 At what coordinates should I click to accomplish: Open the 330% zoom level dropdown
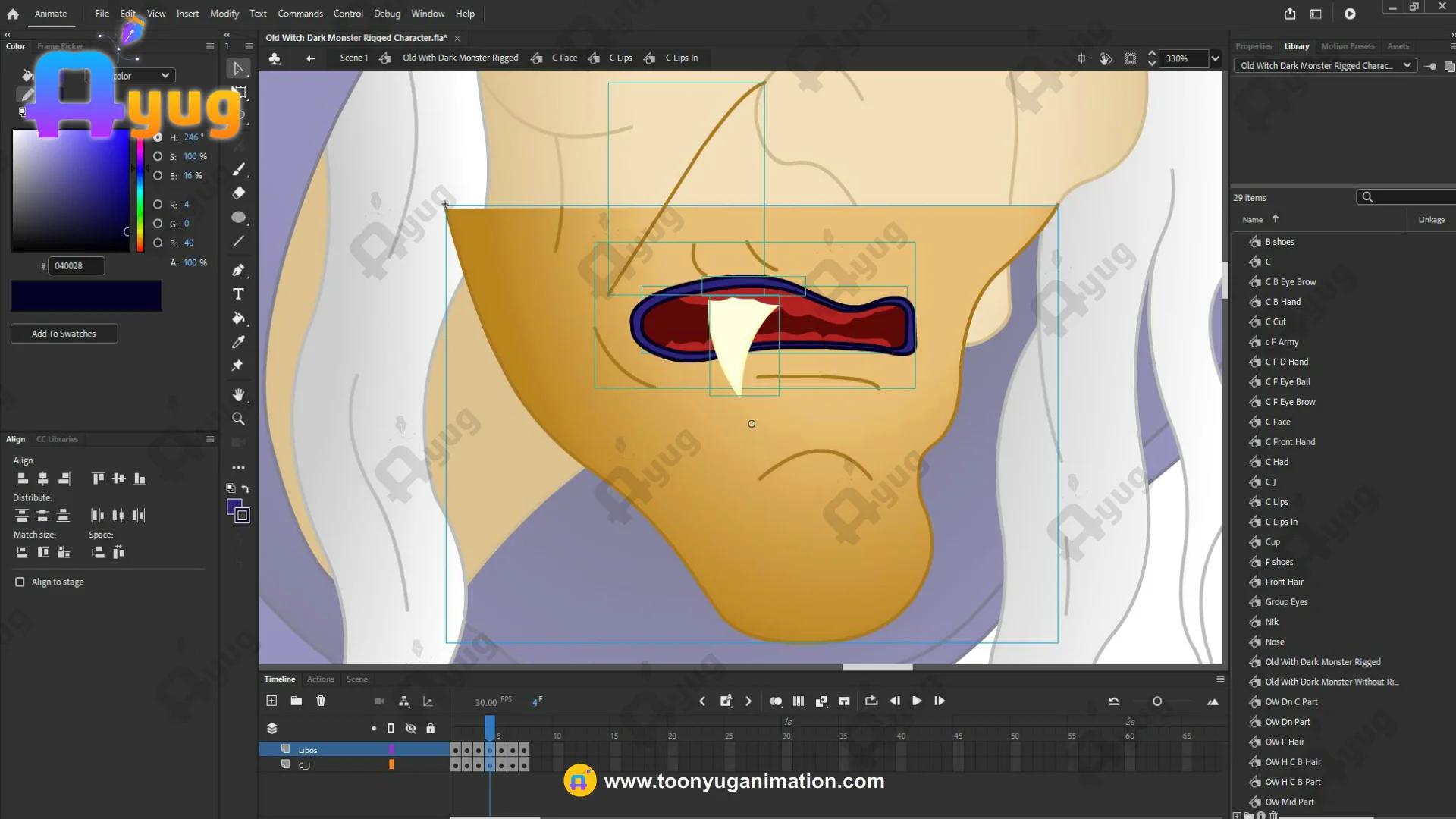pyautogui.click(x=1215, y=58)
